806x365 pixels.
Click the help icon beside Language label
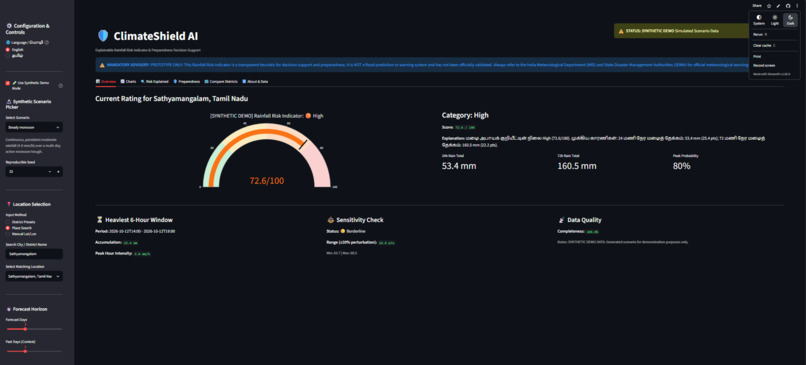(47, 42)
